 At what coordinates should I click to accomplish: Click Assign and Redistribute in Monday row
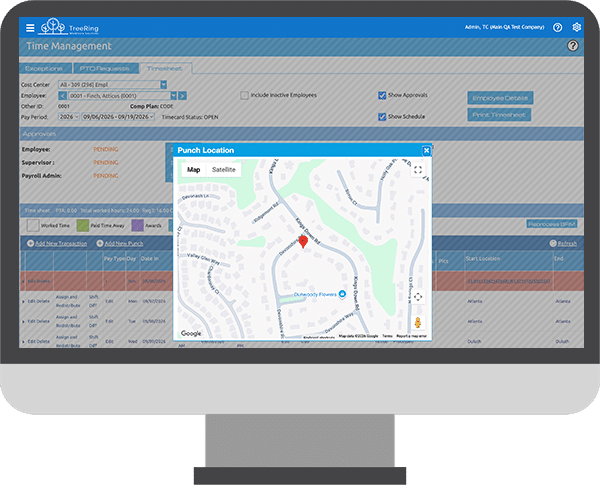coord(68,301)
